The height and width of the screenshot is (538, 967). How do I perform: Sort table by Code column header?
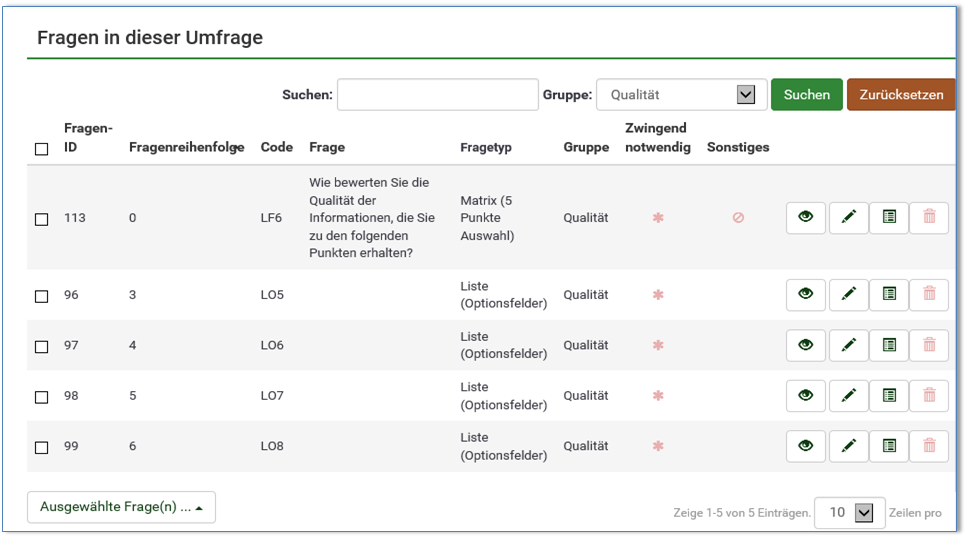(x=276, y=147)
